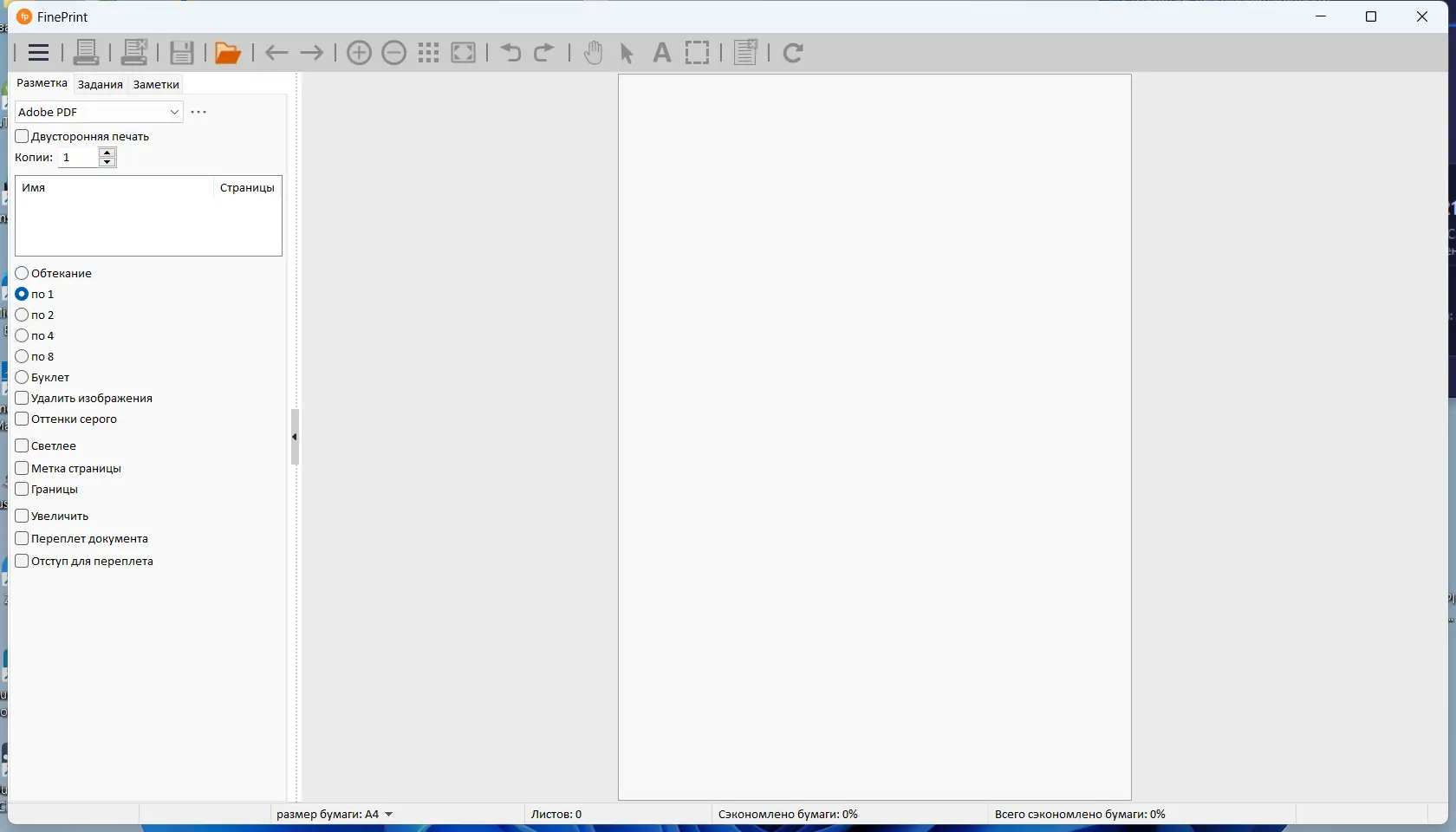Switch to the Задания tab

click(100, 84)
